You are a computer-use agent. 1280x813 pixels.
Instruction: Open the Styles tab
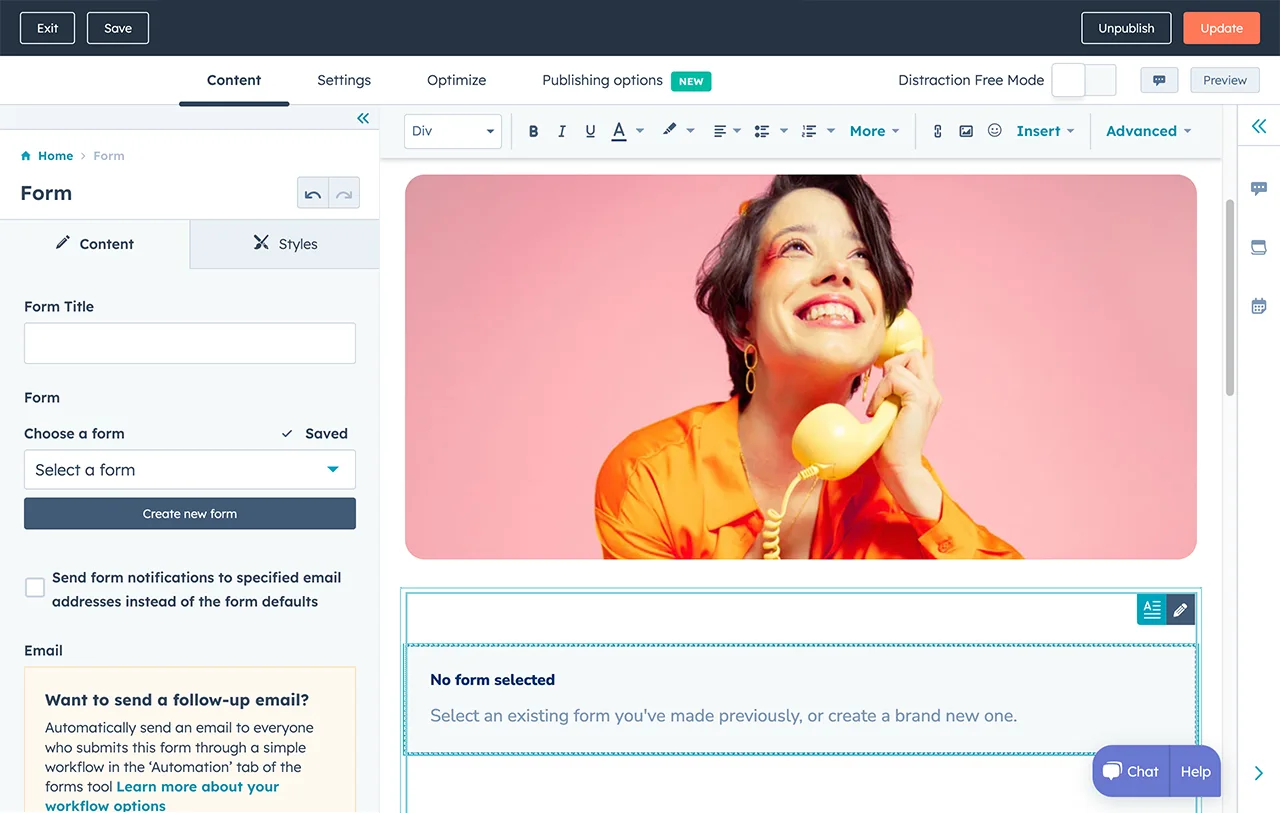tap(284, 243)
